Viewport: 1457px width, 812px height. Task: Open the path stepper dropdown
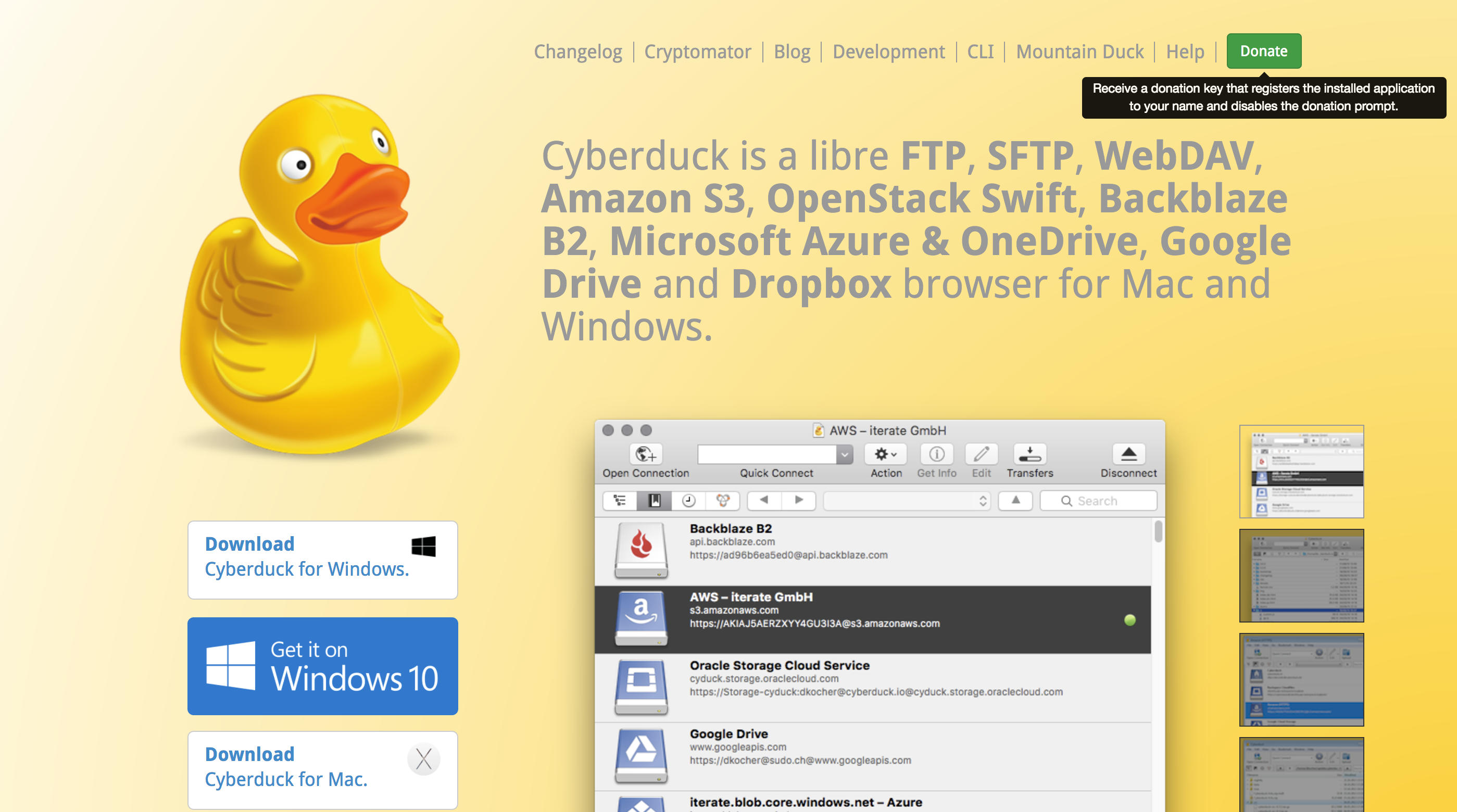(983, 501)
